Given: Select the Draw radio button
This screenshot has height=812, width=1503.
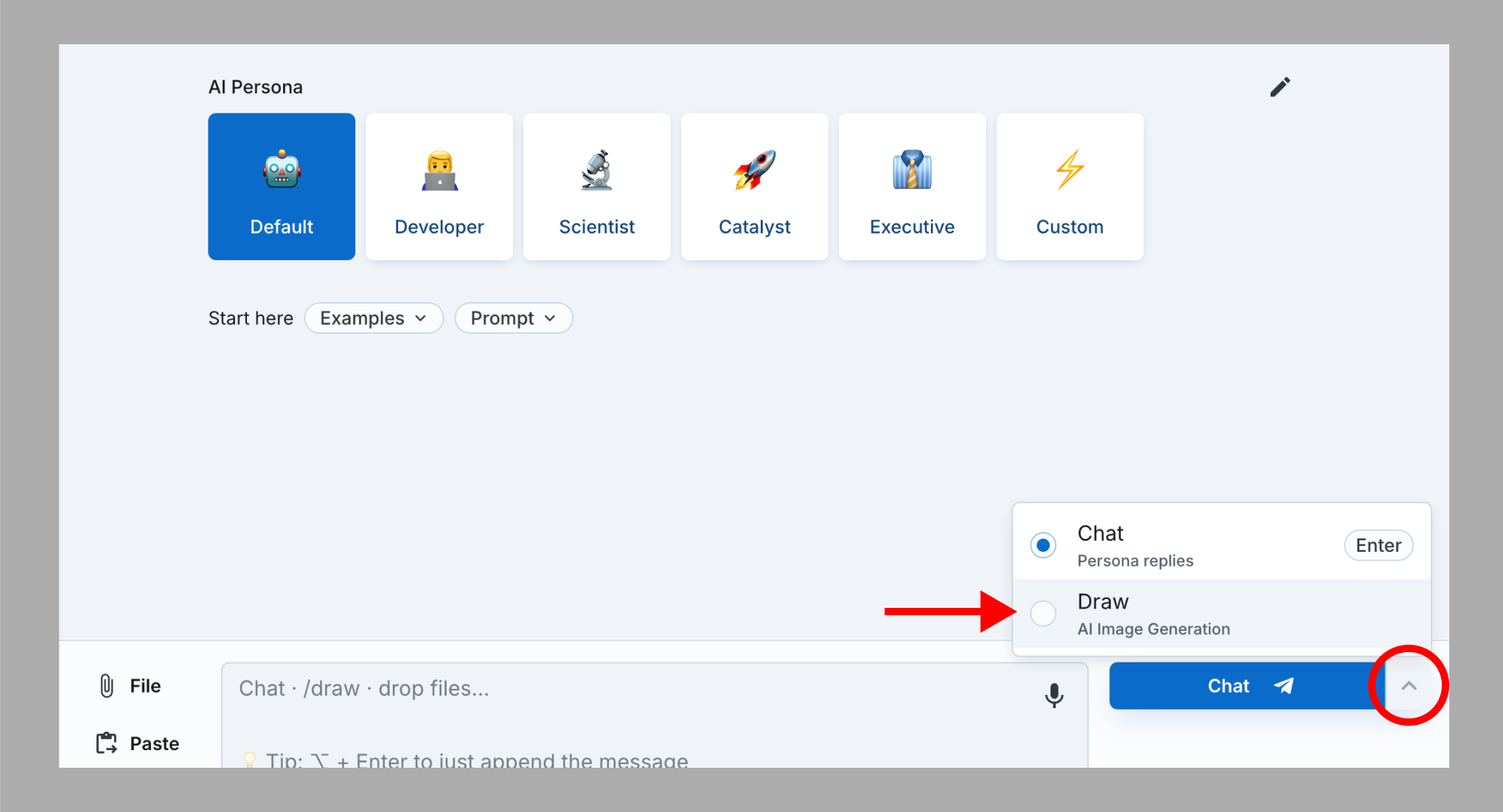Looking at the screenshot, I should click(x=1043, y=613).
